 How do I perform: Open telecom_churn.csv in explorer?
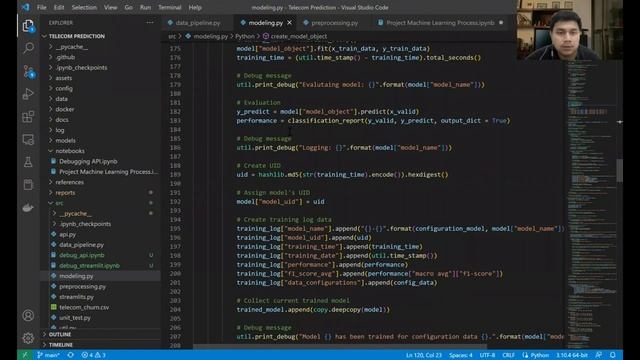pyautogui.click(x=84, y=307)
